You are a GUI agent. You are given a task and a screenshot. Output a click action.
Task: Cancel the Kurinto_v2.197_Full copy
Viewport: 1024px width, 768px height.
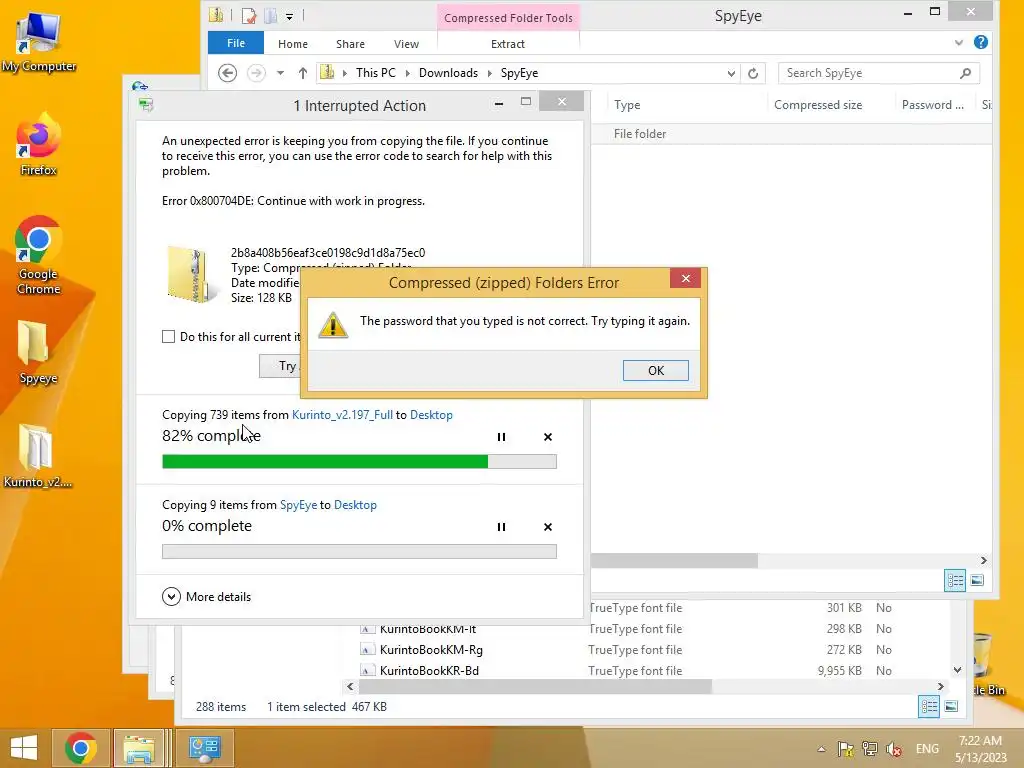[548, 437]
